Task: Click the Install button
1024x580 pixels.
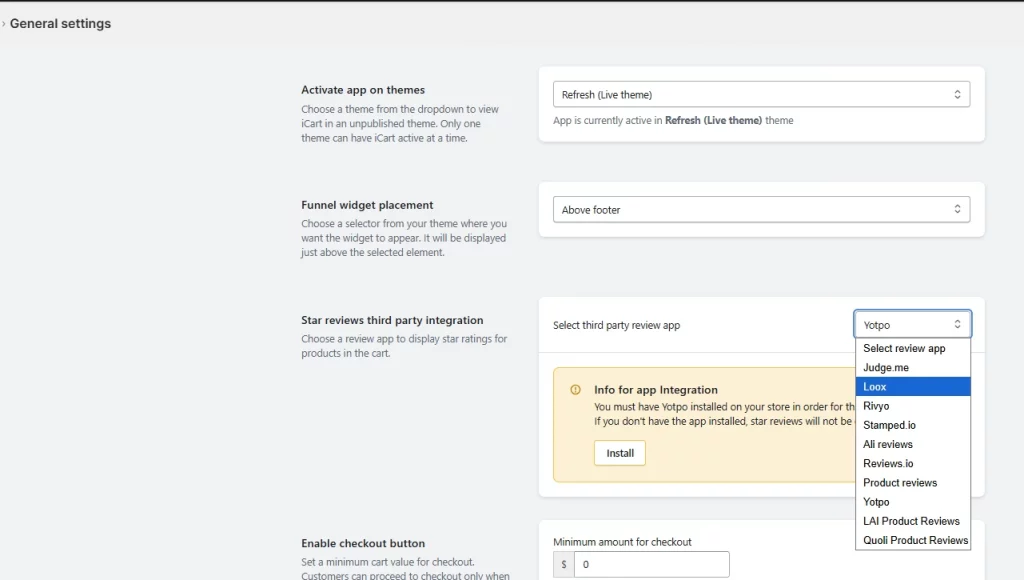Action: (x=620, y=453)
